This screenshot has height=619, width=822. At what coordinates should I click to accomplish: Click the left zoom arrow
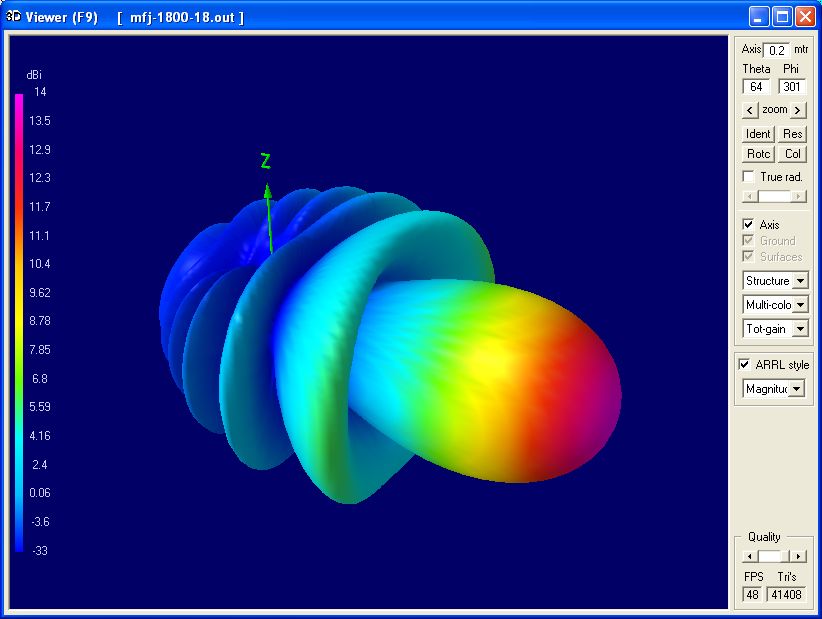pyautogui.click(x=749, y=110)
